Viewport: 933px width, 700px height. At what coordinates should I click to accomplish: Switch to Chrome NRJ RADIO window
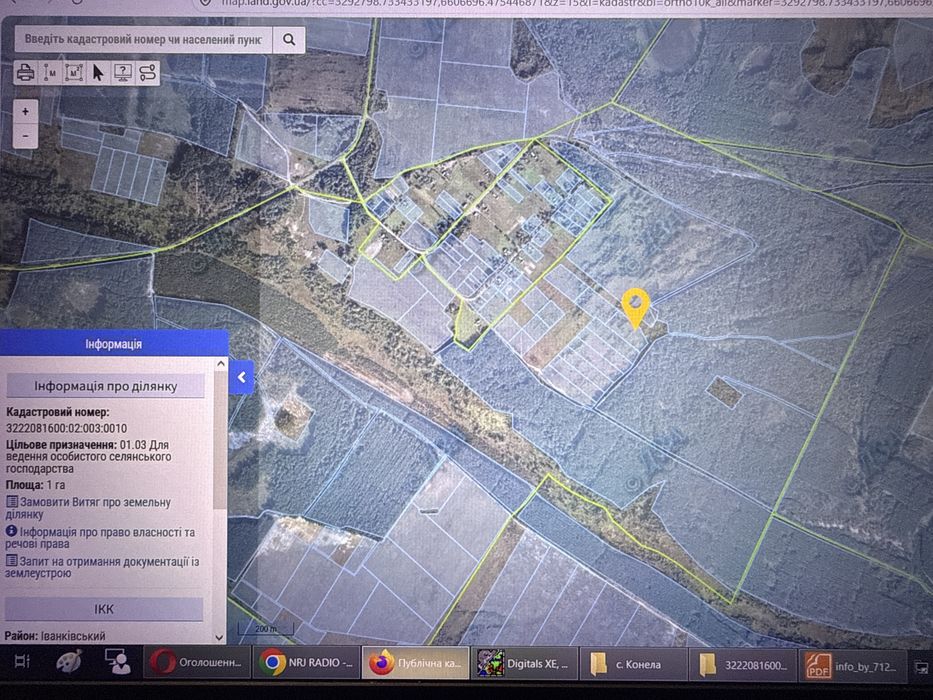306,662
